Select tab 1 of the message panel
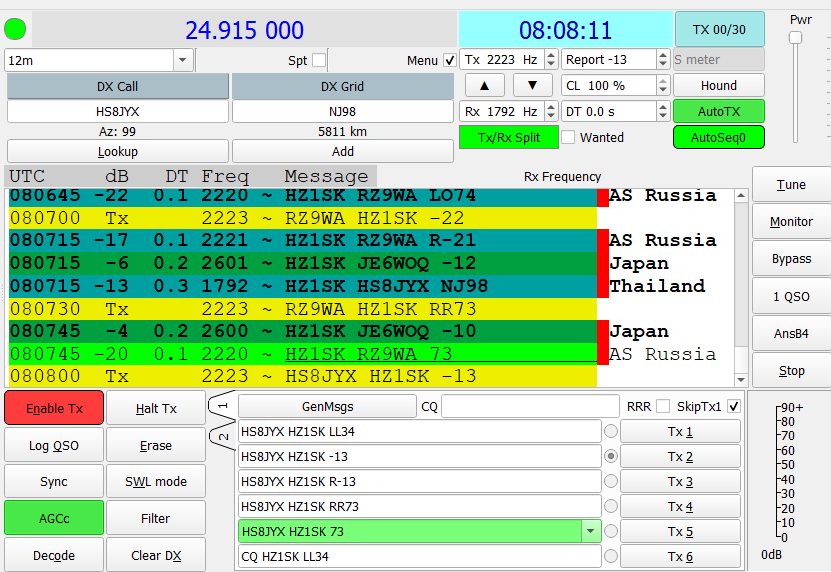 223,406
